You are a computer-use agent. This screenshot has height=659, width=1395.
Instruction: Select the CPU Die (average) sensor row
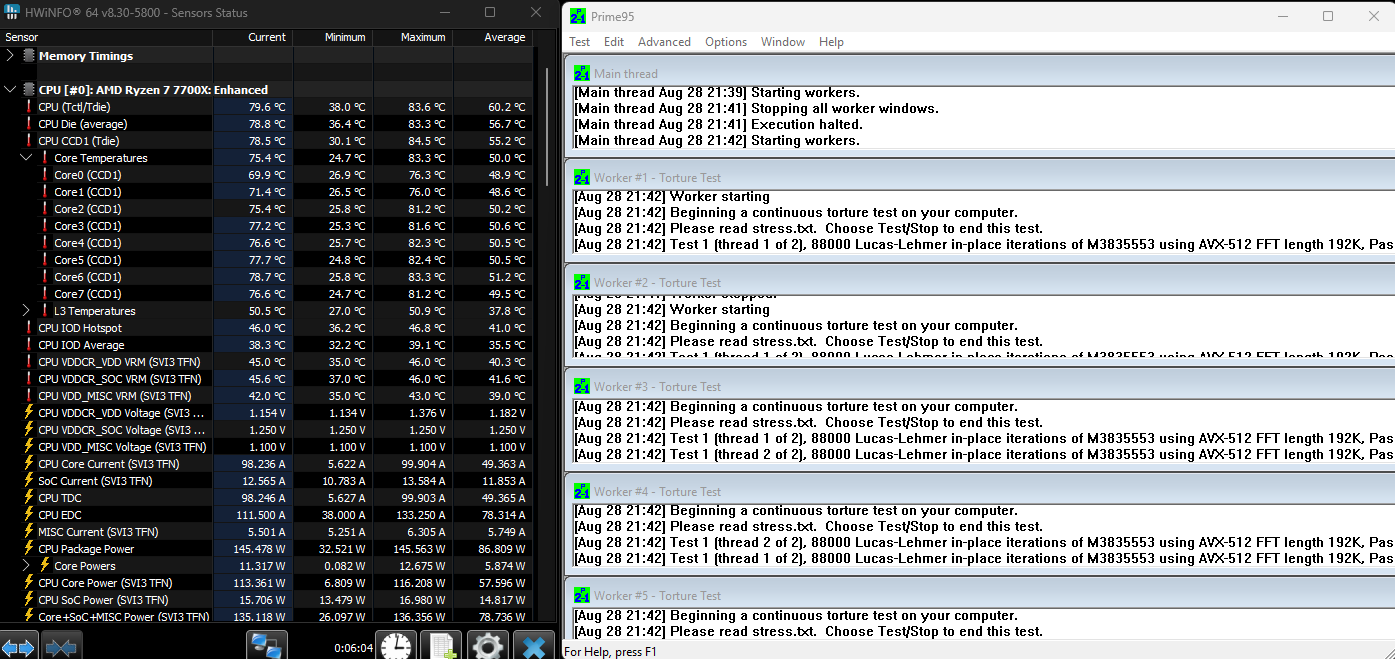pyautogui.click(x=267, y=123)
